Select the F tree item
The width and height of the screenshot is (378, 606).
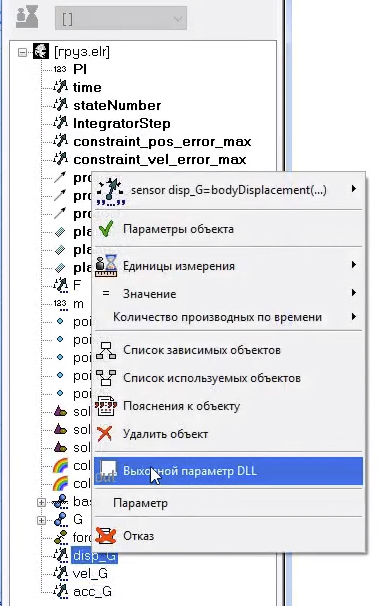pyautogui.click(x=77, y=285)
